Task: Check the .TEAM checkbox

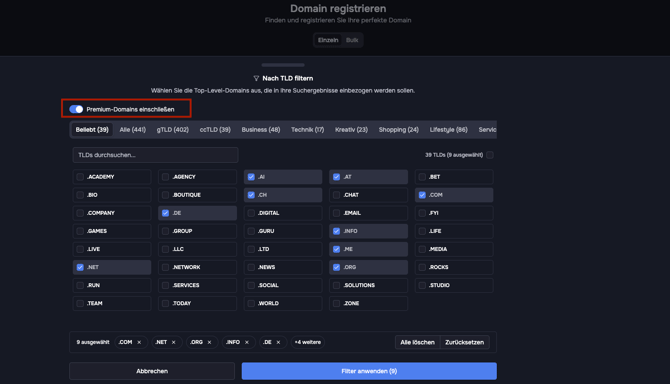Action: pyautogui.click(x=80, y=303)
